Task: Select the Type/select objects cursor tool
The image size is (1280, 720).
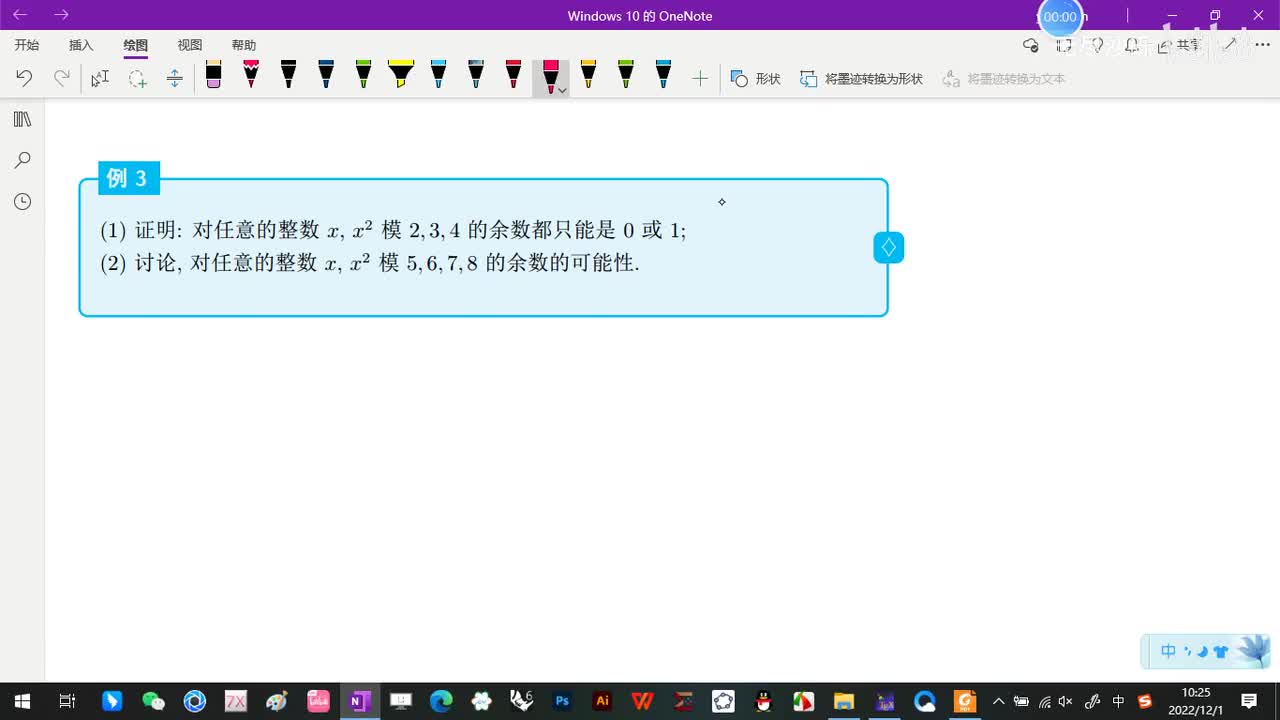Action: (100, 78)
